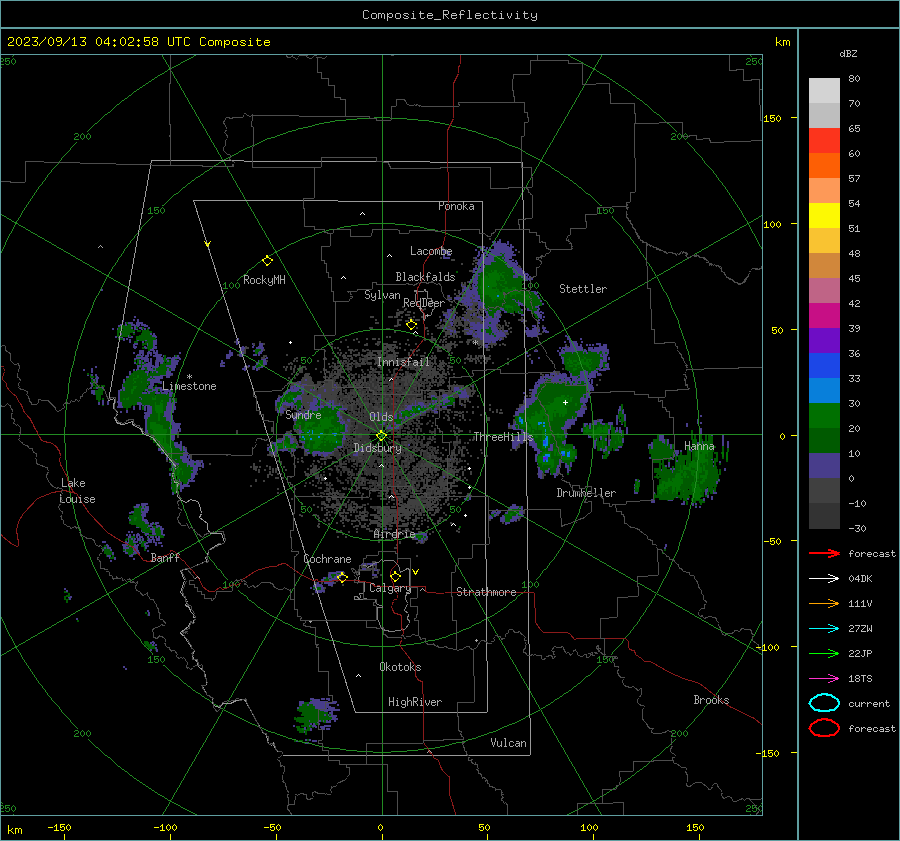This screenshot has width=900, height=841.
Task: Pick the lightest gray 70-80 dBZ swatch
Action: pyautogui.click(x=824, y=90)
